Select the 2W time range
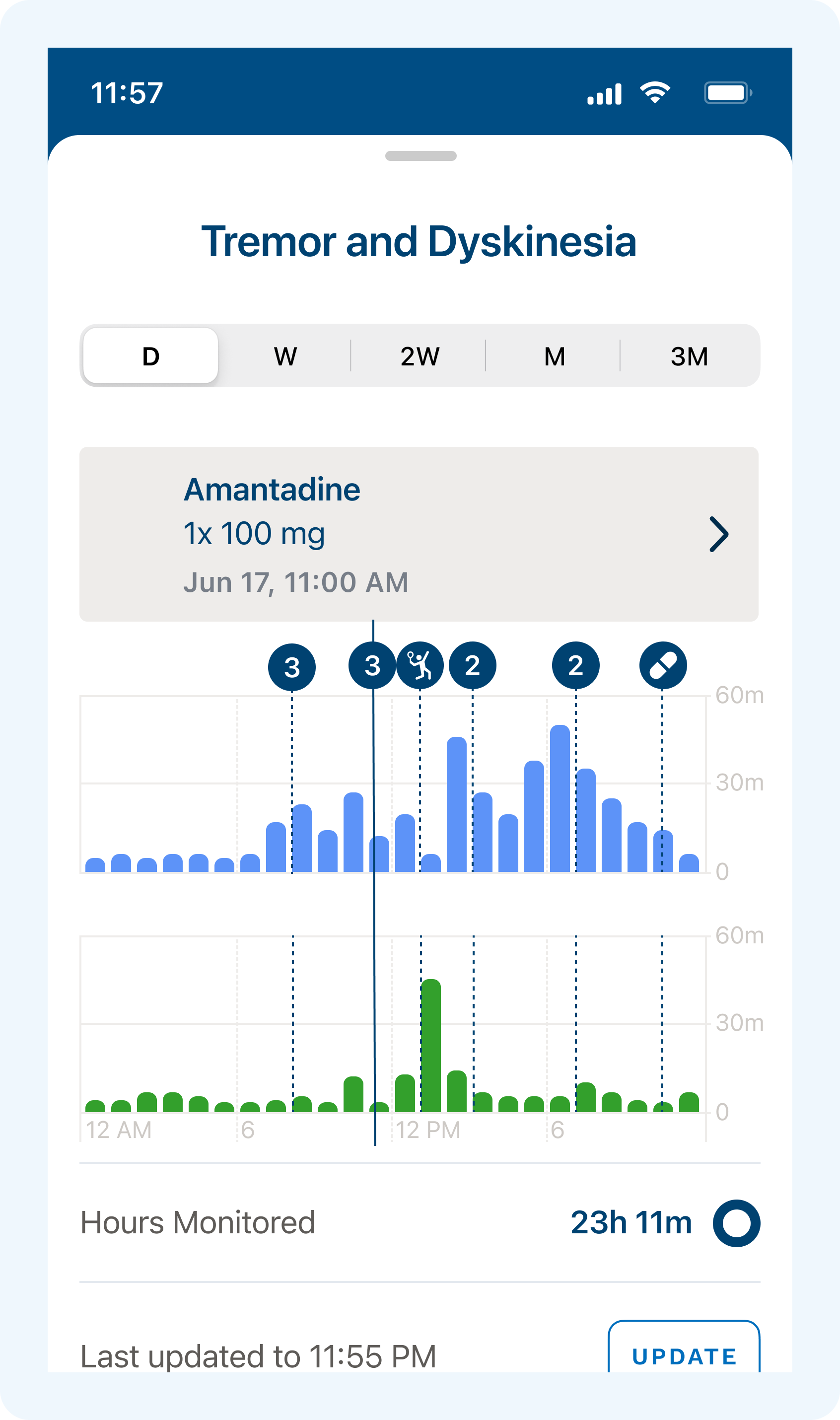This screenshot has width=840, height=1420. click(x=420, y=356)
